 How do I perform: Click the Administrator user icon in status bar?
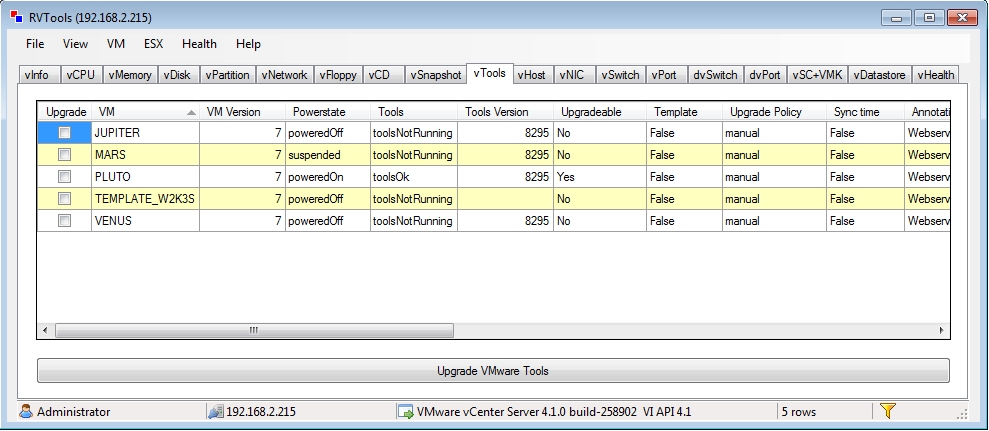(x=26, y=411)
